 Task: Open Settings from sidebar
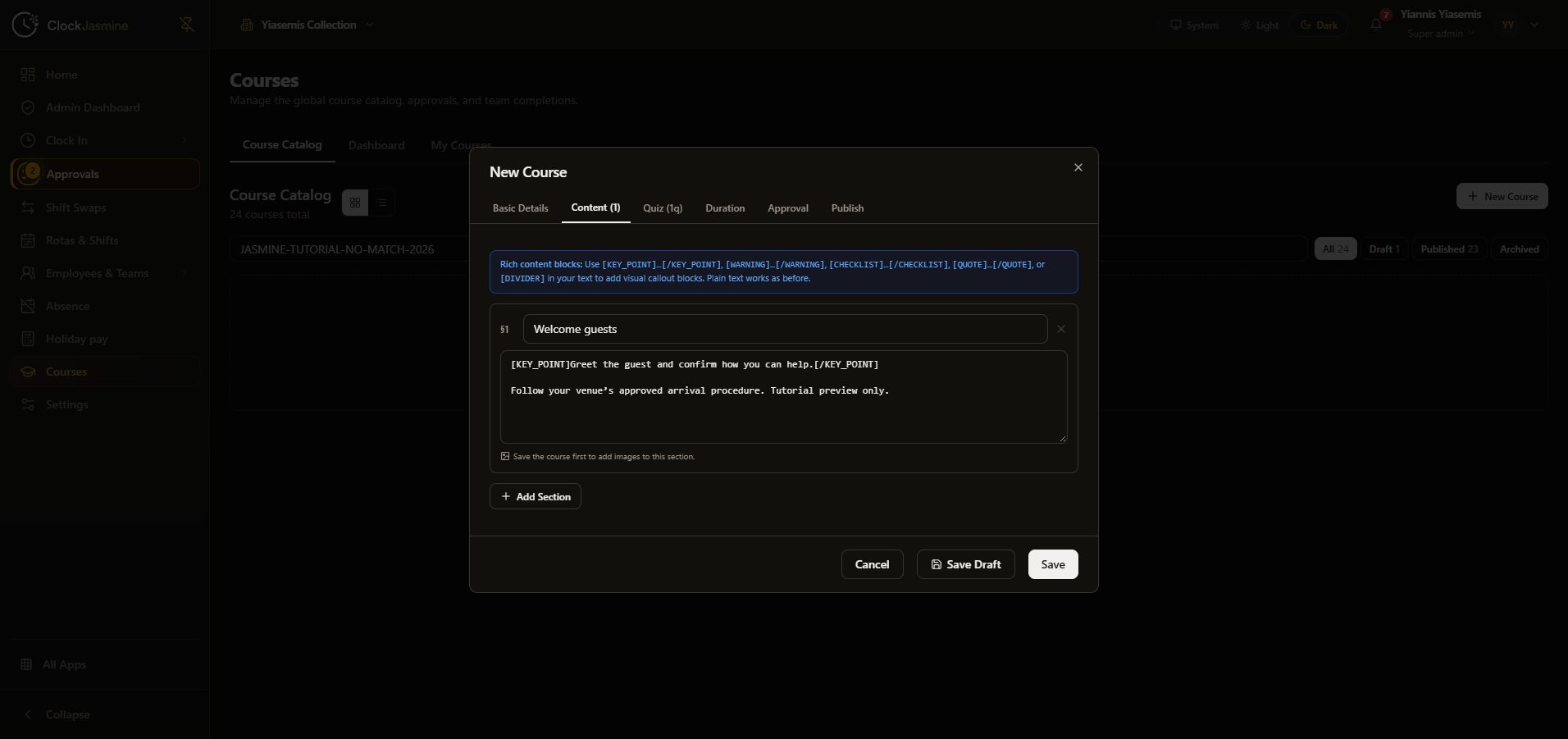(x=105, y=404)
